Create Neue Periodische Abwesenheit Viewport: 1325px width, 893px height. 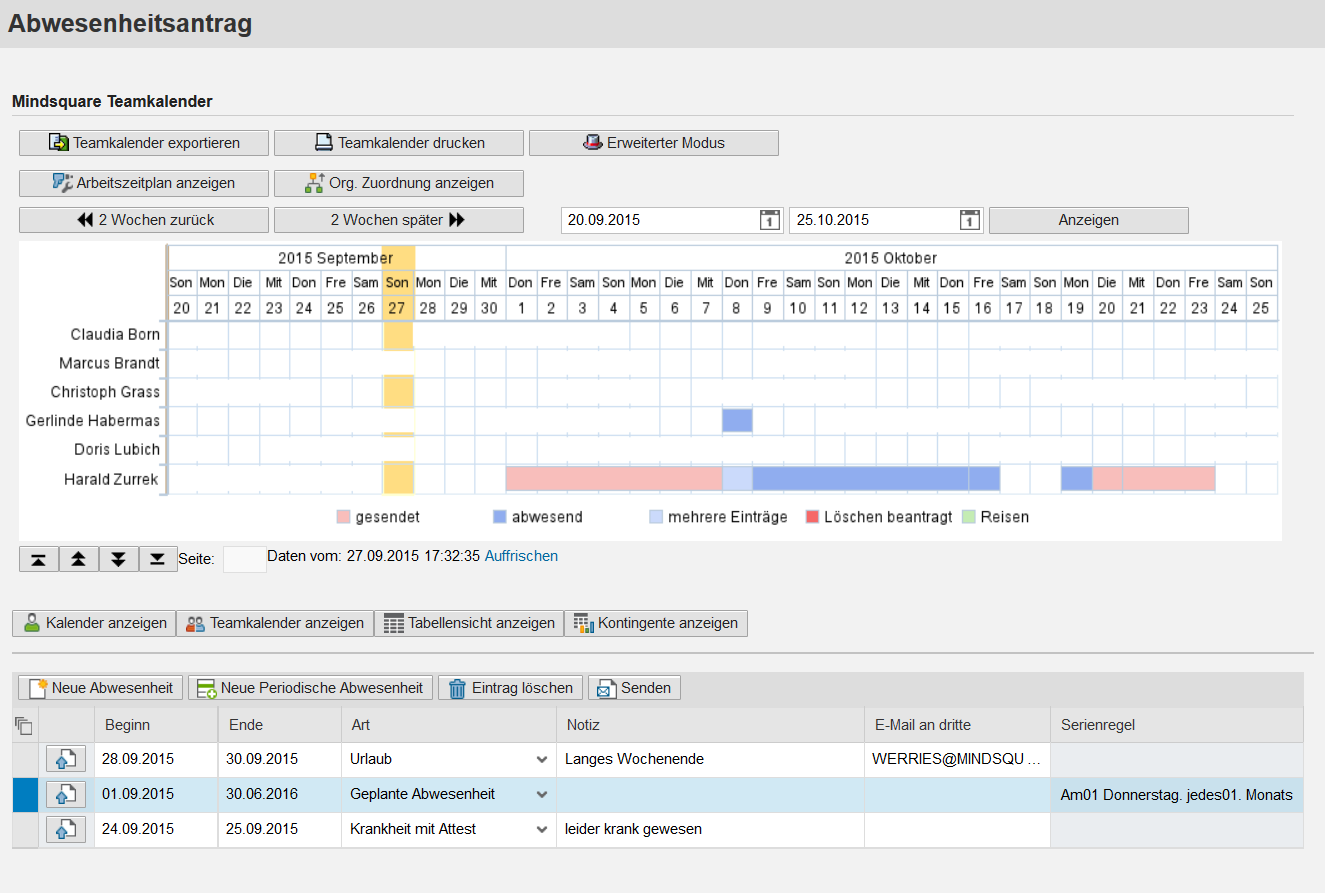tap(311, 688)
